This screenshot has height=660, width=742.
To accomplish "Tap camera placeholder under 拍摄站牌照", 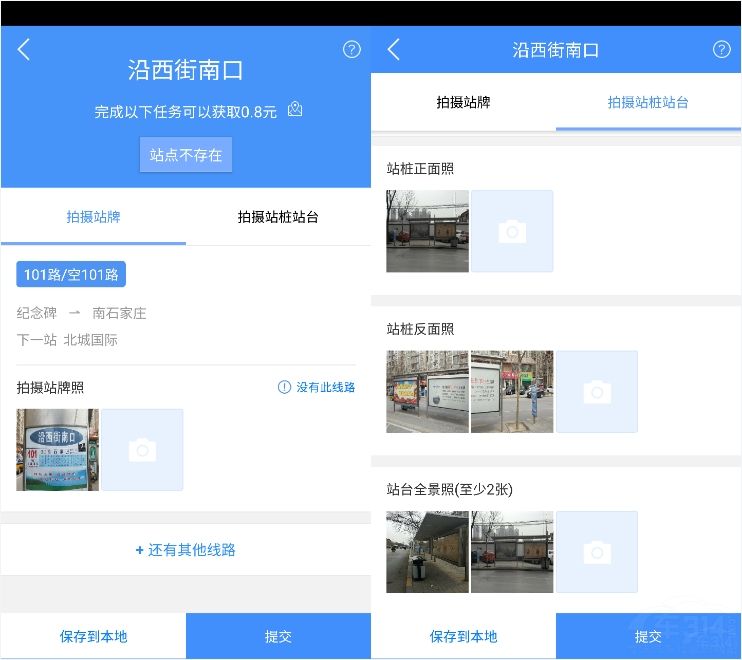I will pos(142,450).
